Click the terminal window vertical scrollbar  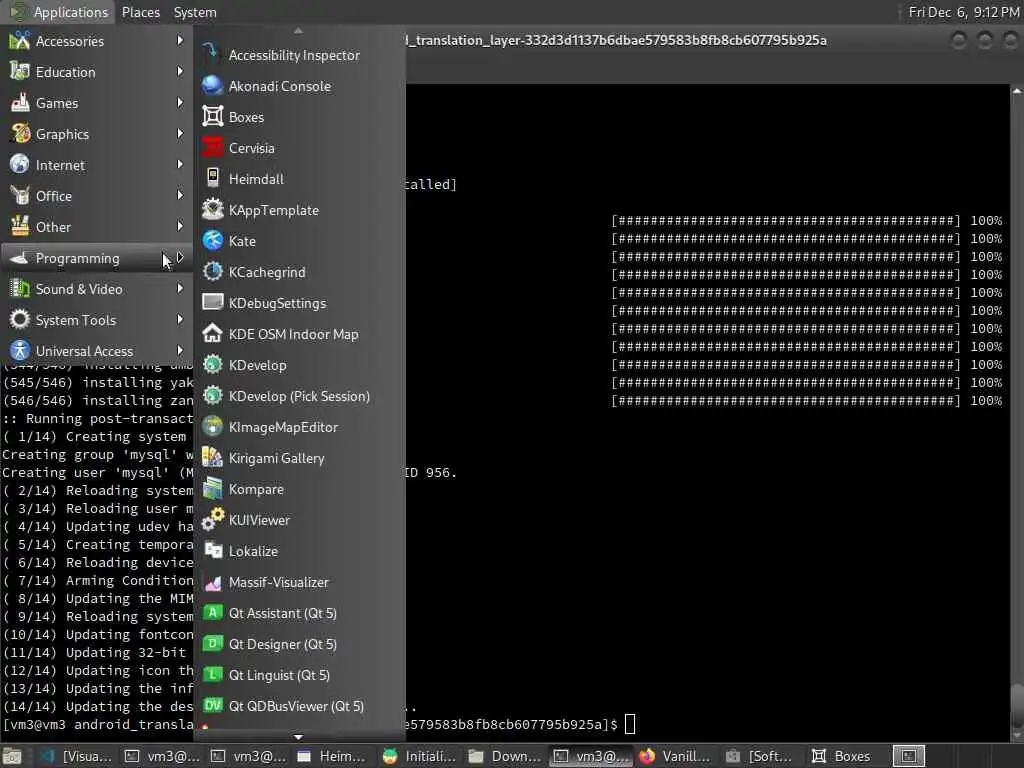coord(1016,411)
